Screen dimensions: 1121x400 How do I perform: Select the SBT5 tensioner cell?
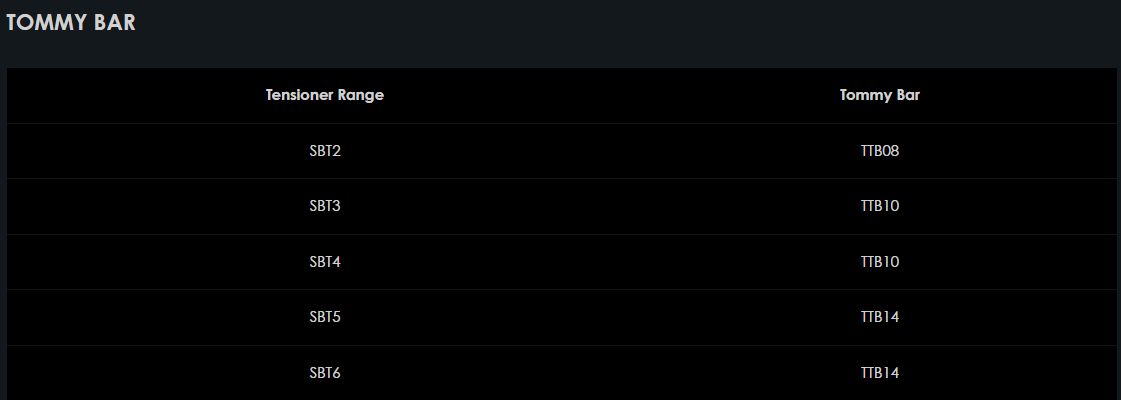tap(325, 318)
